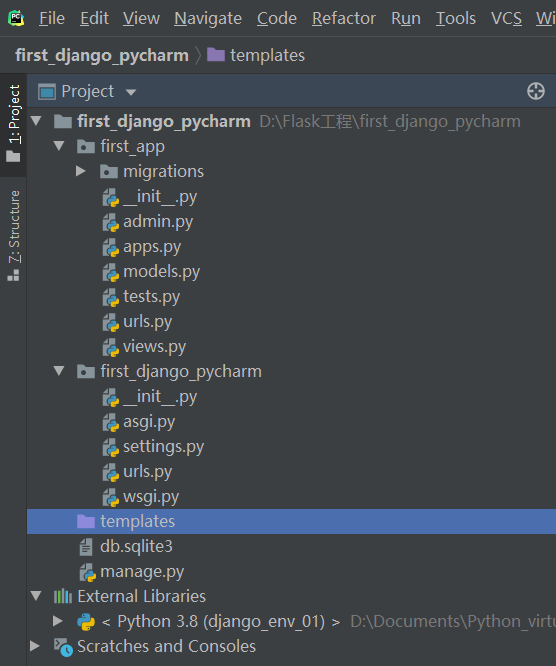
Task: Click templates breadcrumb in navigation bar
Action: click(268, 55)
